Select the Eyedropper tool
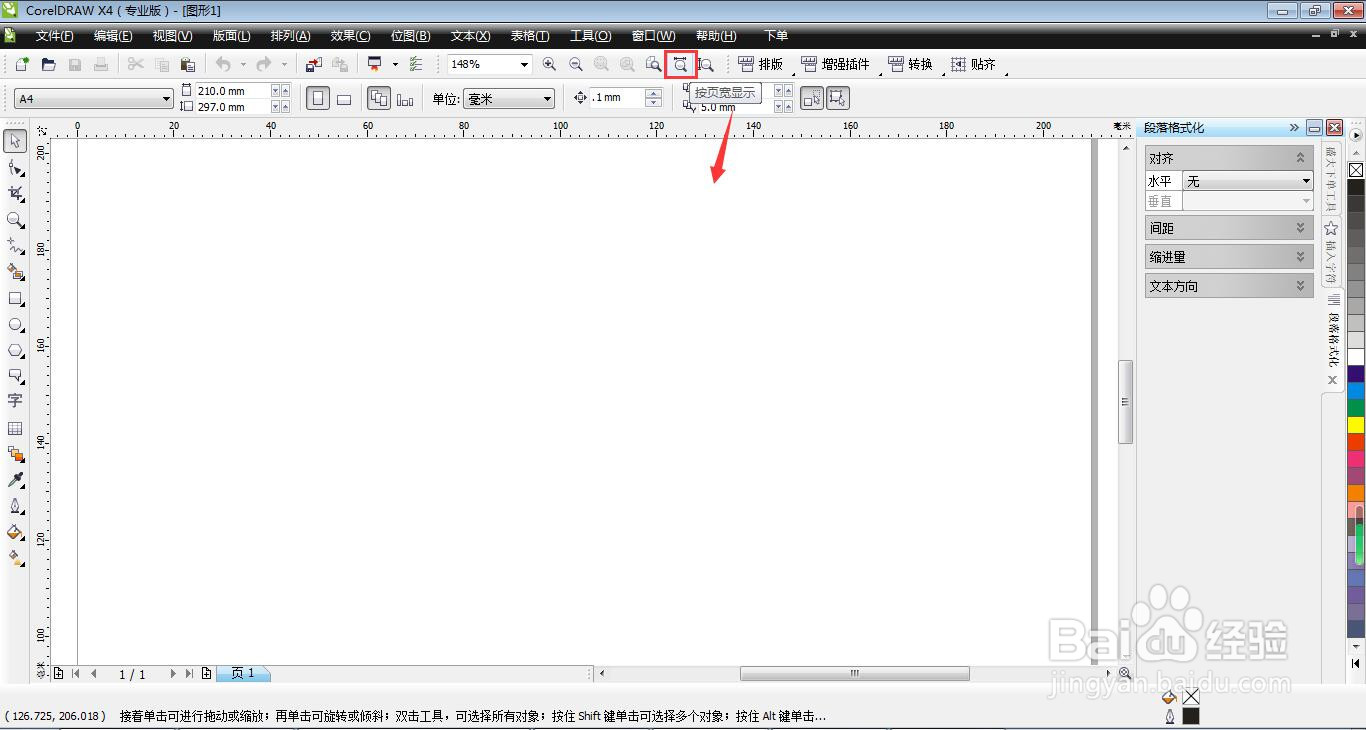Viewport: 1366px width, 730px height. 15,480
